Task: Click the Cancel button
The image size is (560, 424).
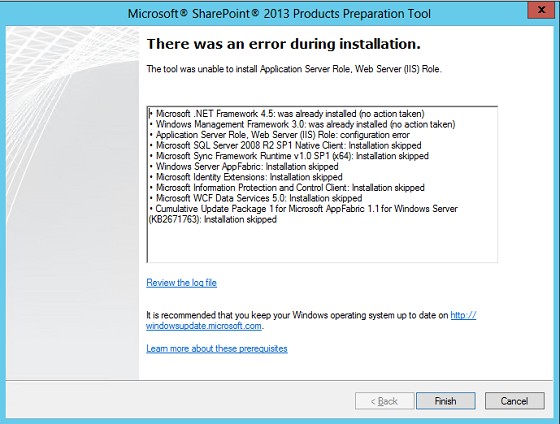Action: coord(514,401)
